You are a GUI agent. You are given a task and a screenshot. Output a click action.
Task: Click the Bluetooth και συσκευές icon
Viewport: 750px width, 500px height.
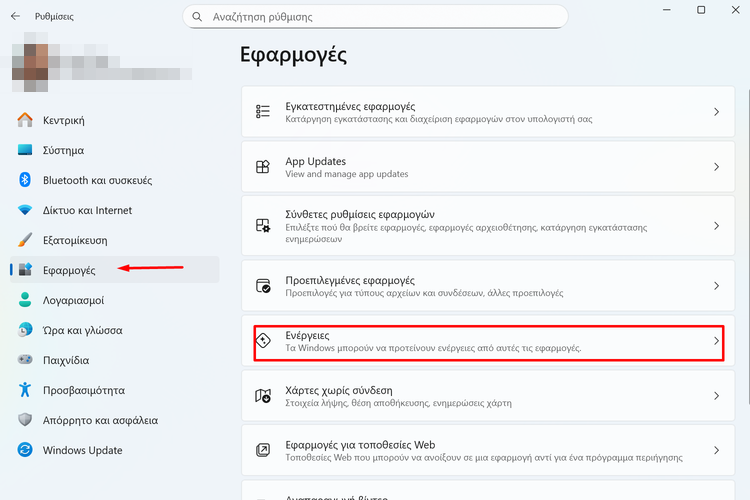point(26,180)
